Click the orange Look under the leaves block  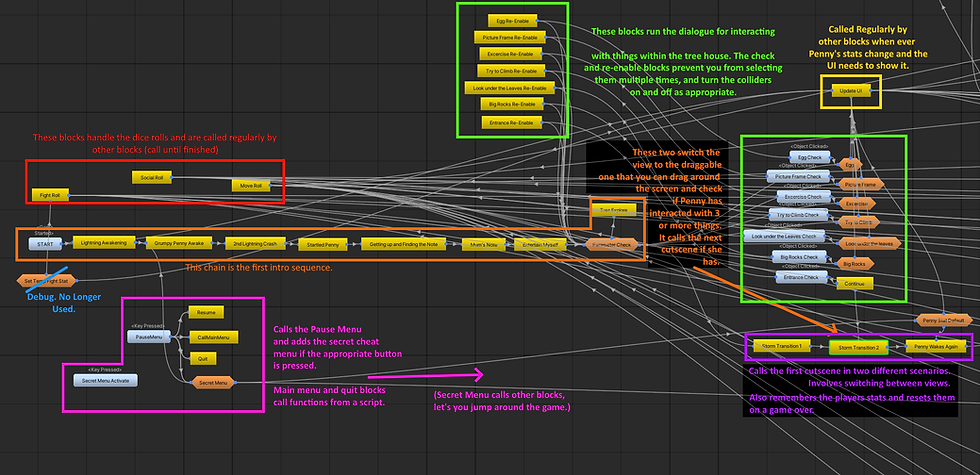pos(869,242)
